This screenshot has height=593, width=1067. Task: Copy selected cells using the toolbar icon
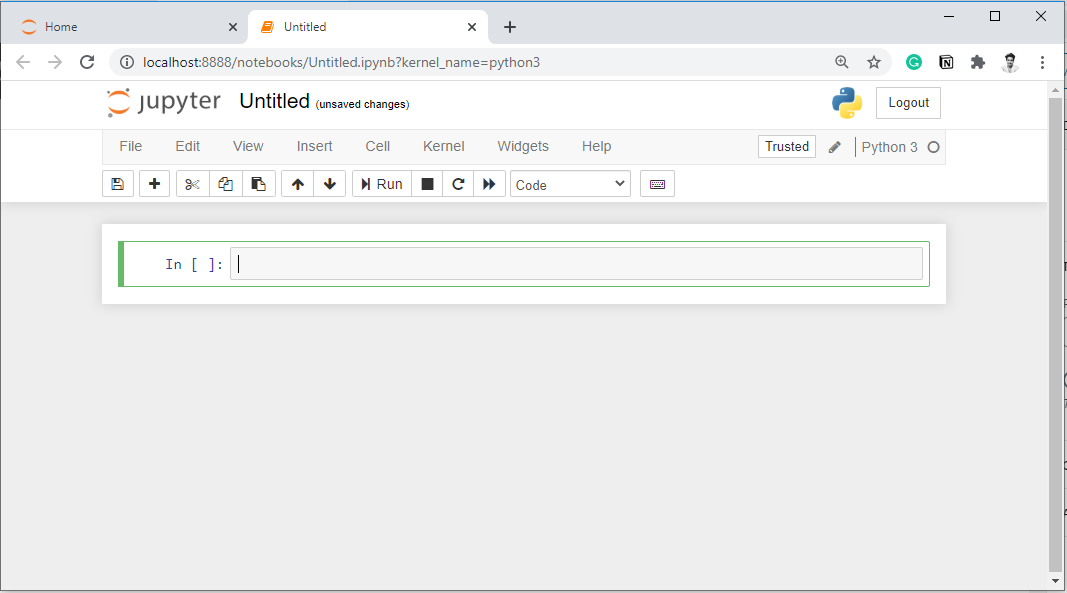point(226,184)
